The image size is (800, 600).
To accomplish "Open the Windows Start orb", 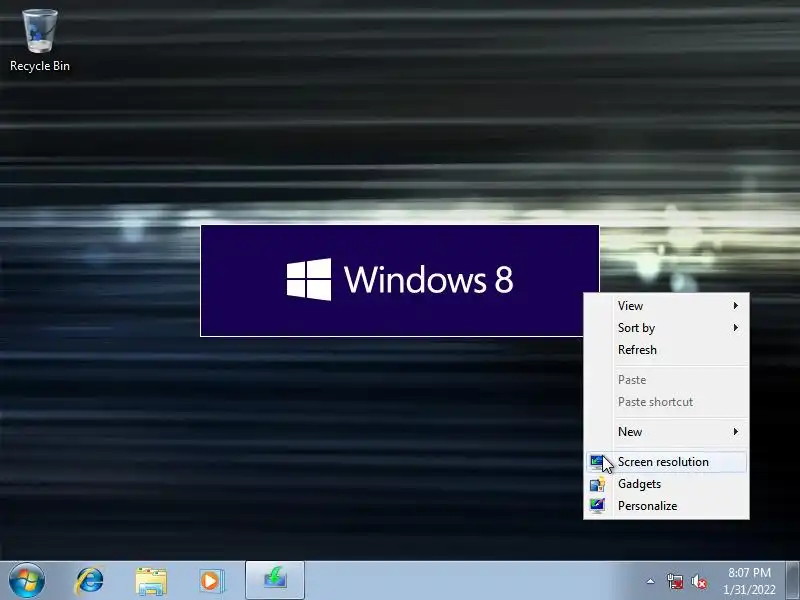I will tap(27, 581).
